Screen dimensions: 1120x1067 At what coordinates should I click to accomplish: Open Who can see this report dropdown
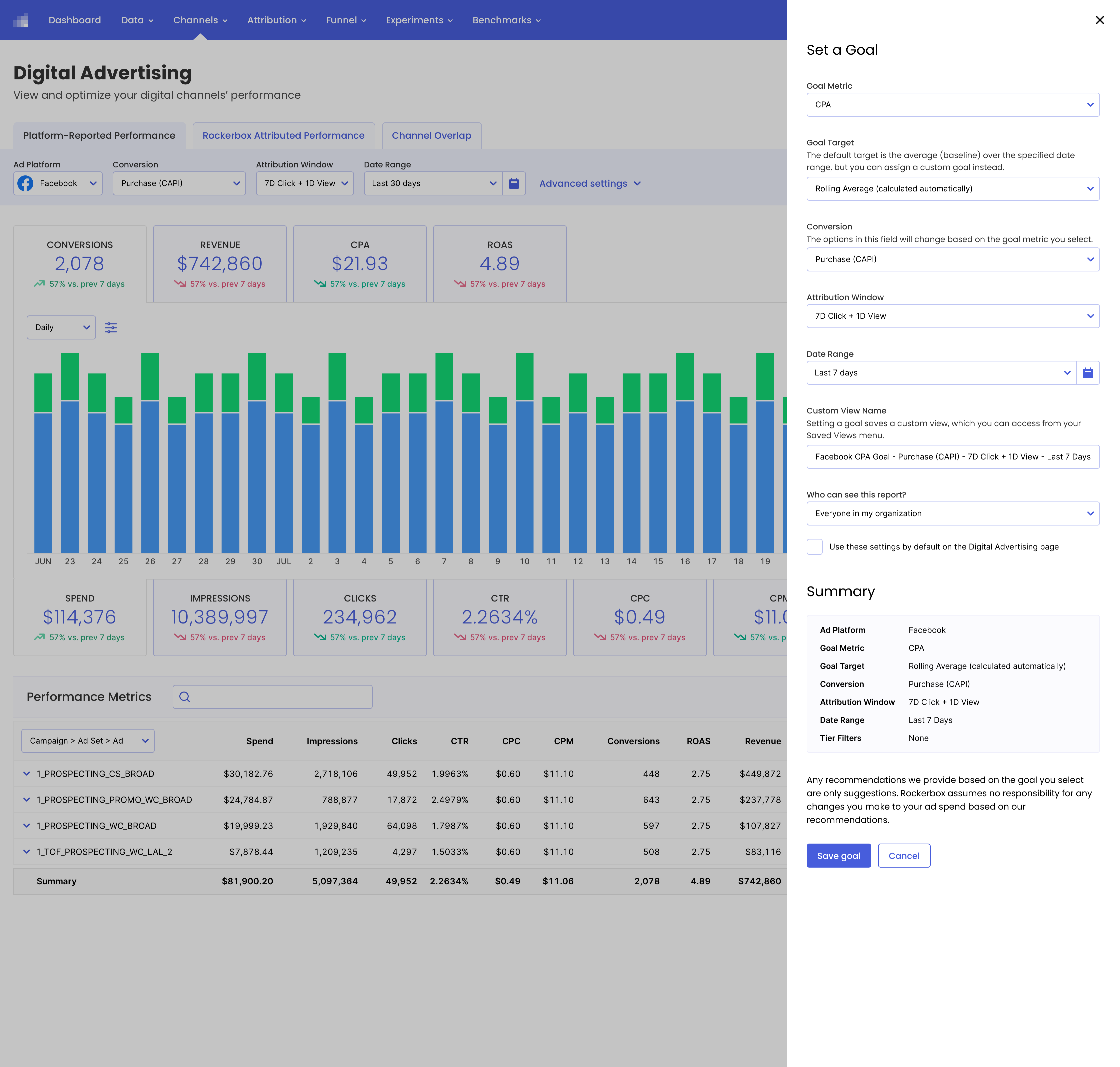(x=952, y=513)
